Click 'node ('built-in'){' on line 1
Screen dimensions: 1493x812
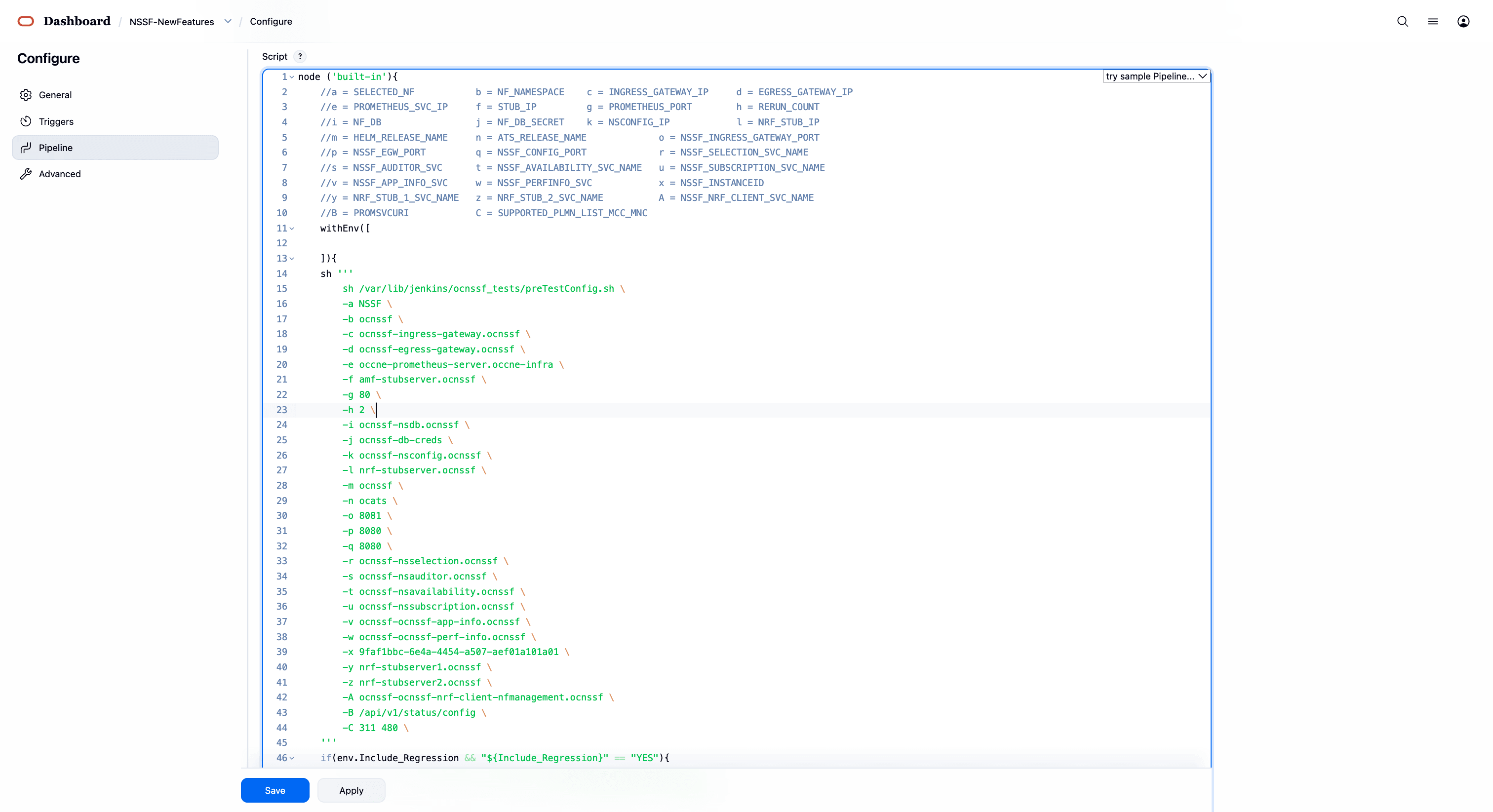coord(348,77)
